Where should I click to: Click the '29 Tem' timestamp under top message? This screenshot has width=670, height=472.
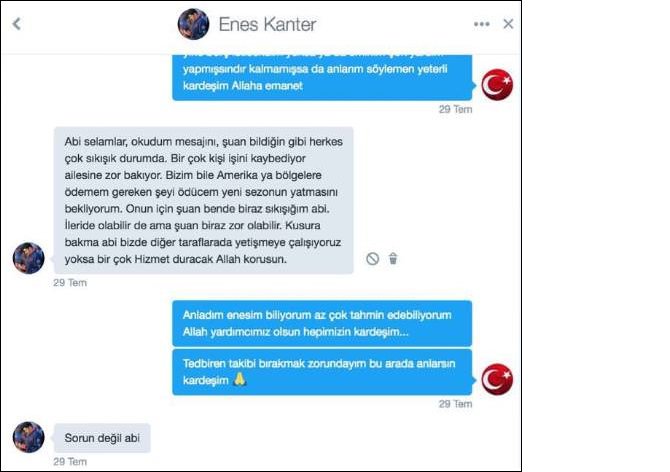[x=455, y=109]
